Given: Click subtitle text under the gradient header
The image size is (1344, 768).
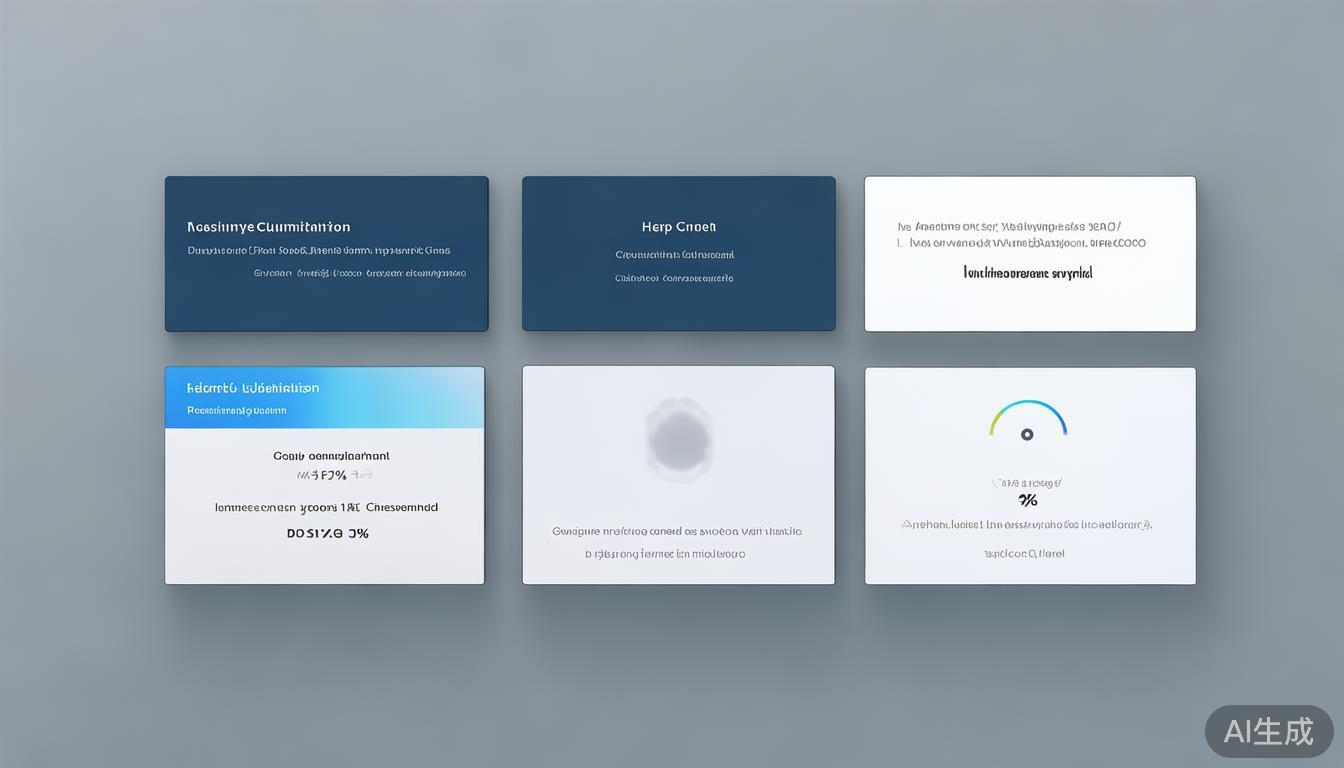Looking at the screenshot, I should pos(236,410).
